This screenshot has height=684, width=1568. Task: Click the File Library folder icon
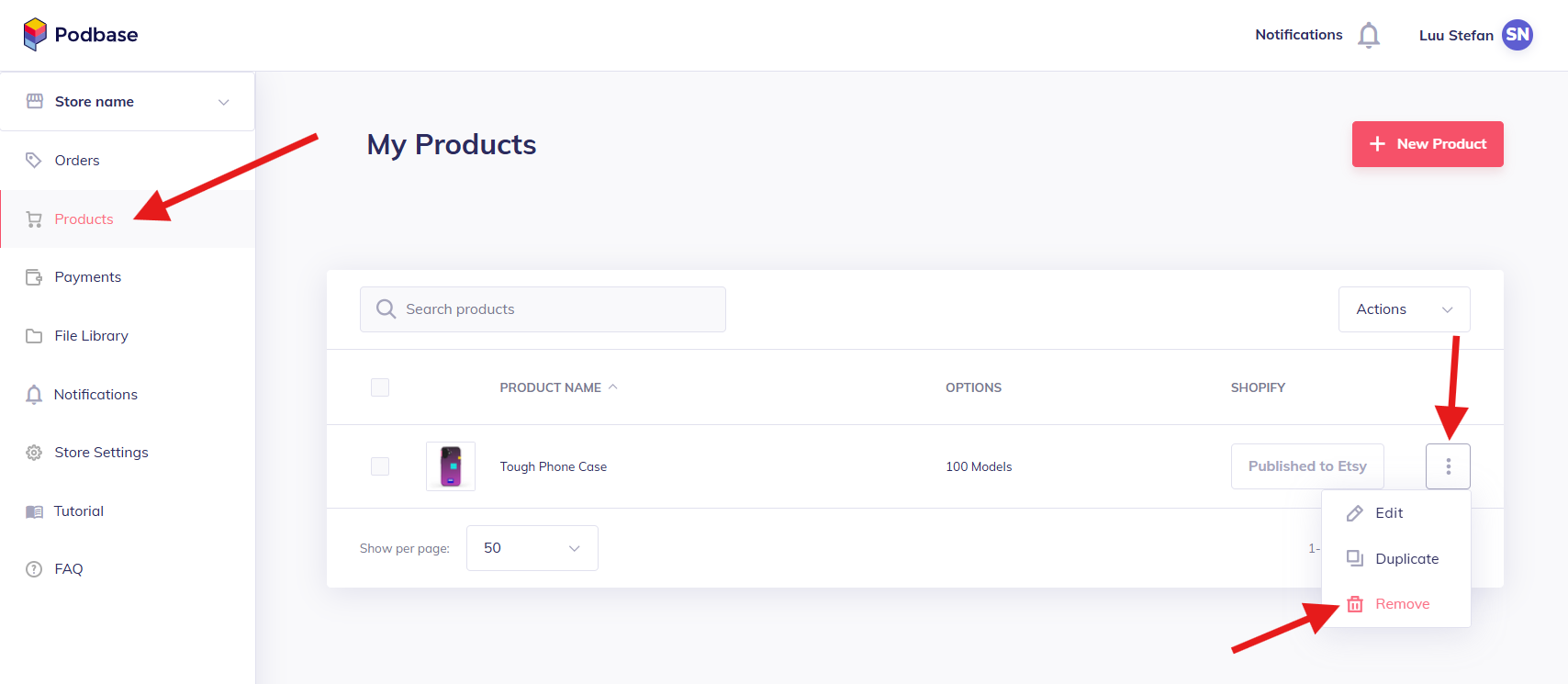(33, 335)
